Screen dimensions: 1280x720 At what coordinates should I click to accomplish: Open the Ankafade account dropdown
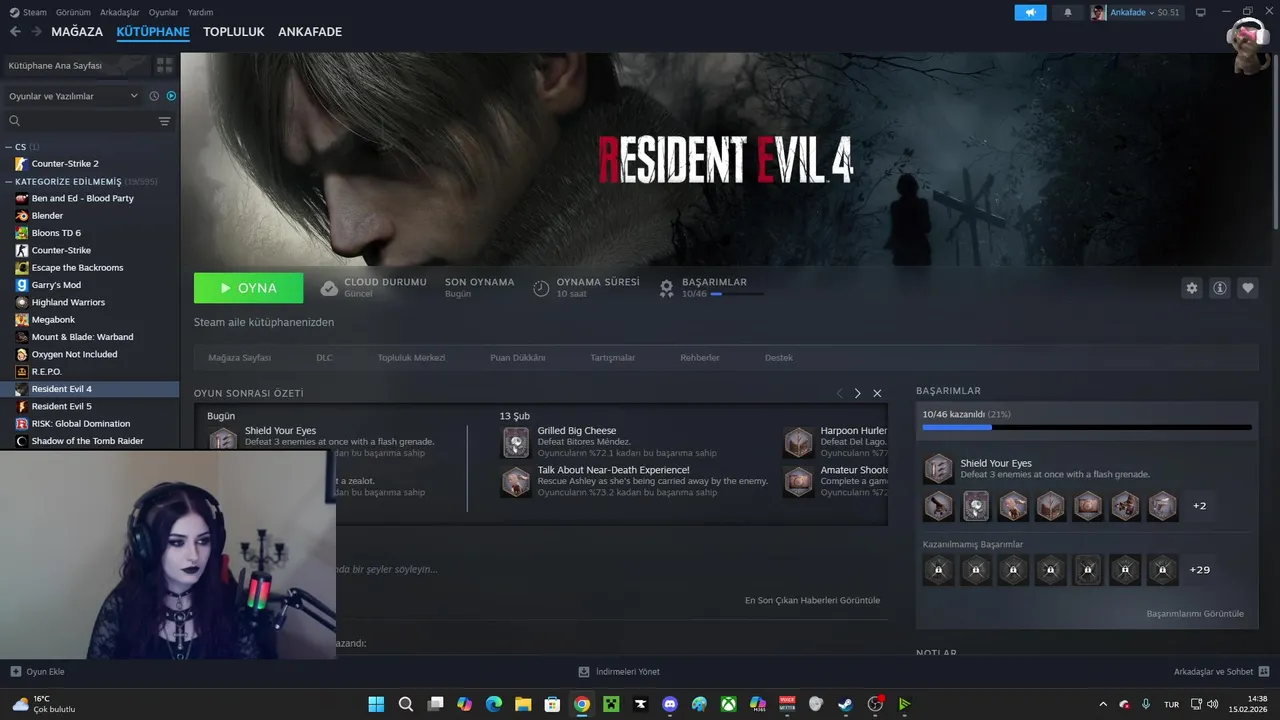point(1135,12)
